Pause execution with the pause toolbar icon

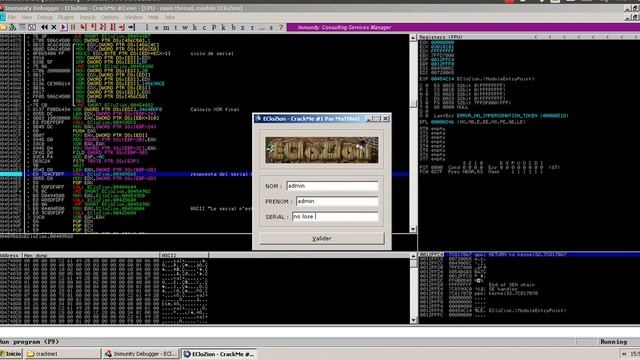pos(73,27)
